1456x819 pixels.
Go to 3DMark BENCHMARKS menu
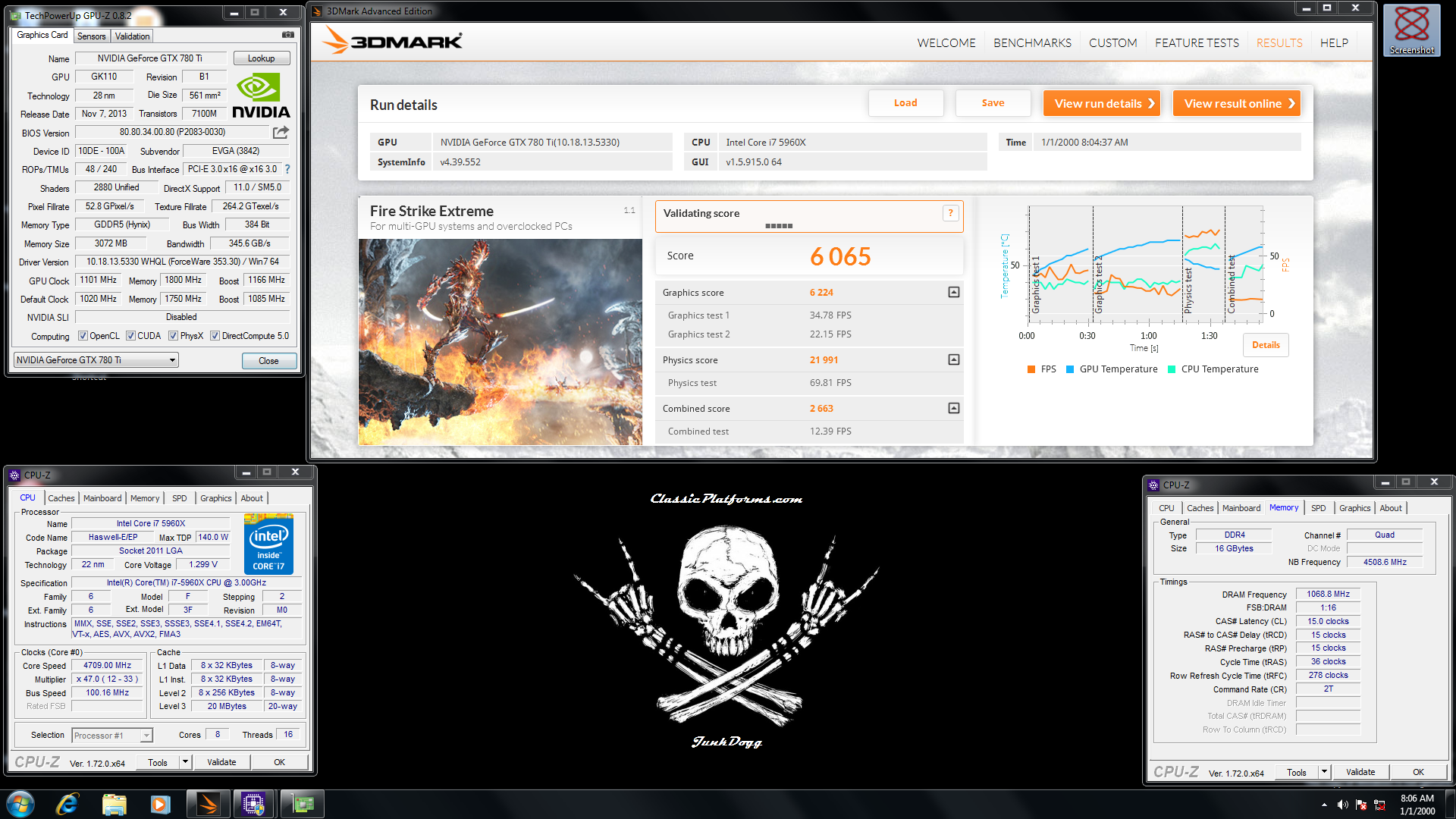(1032, 42)
